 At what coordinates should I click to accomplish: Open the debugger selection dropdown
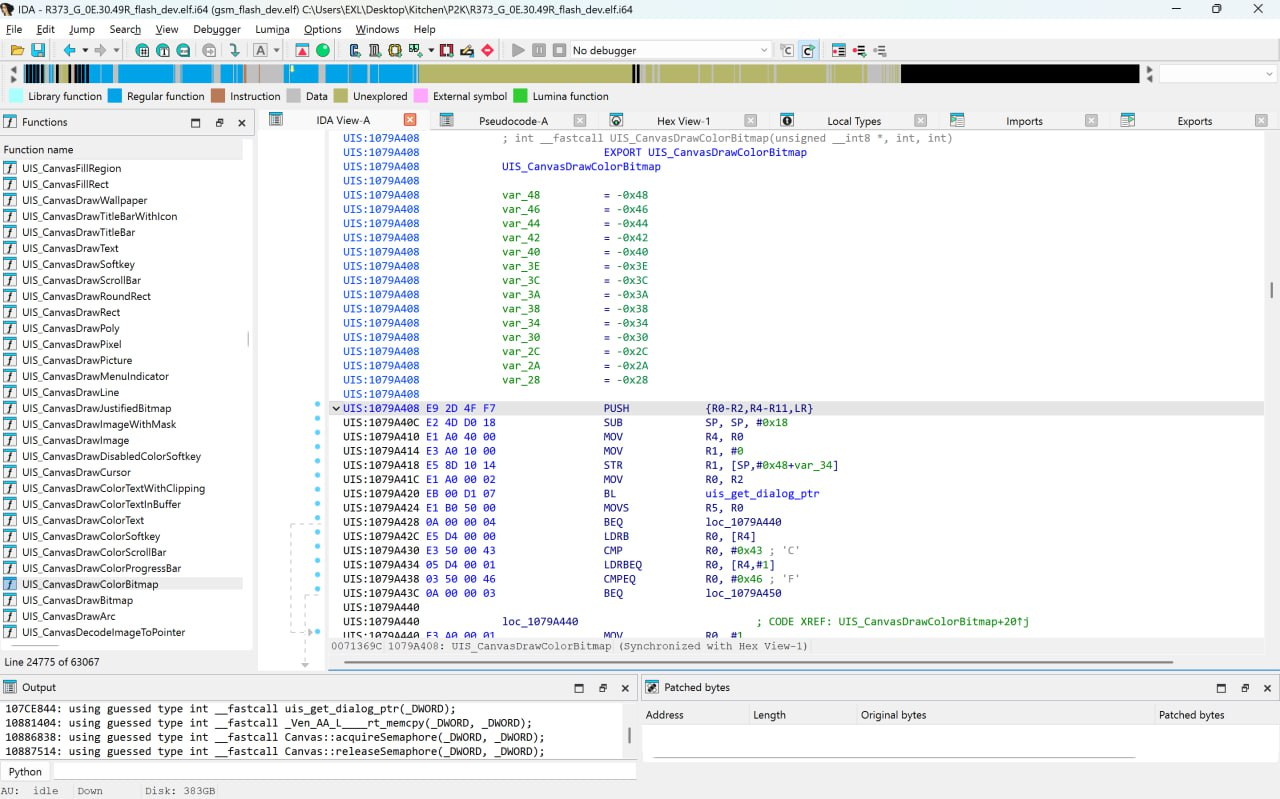pyautogui.click(x=764, y=50)
